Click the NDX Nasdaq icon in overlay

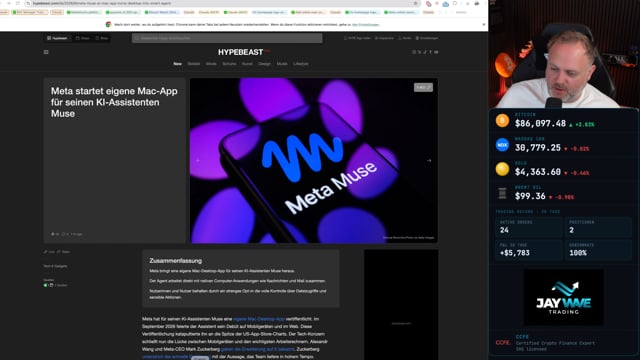point(502,145)
